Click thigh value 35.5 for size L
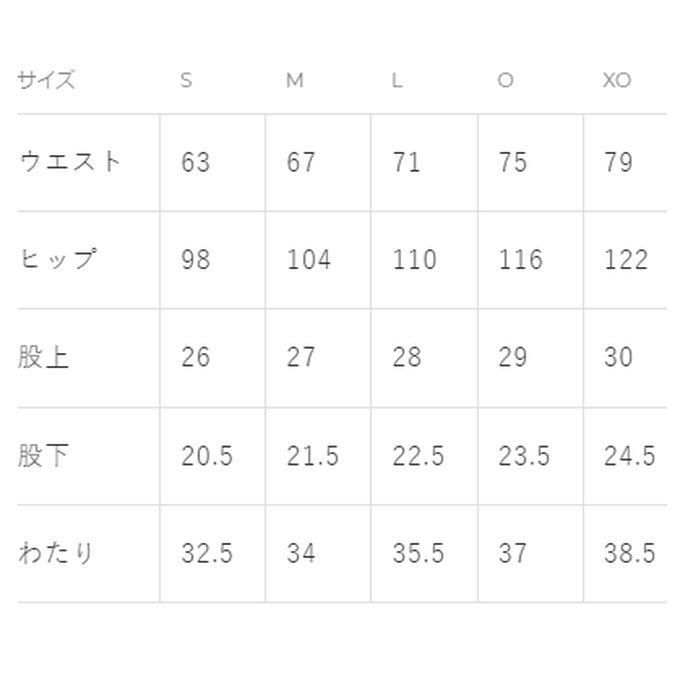The image size is (680, 680). pyautogui.click(x=418, y=553)
